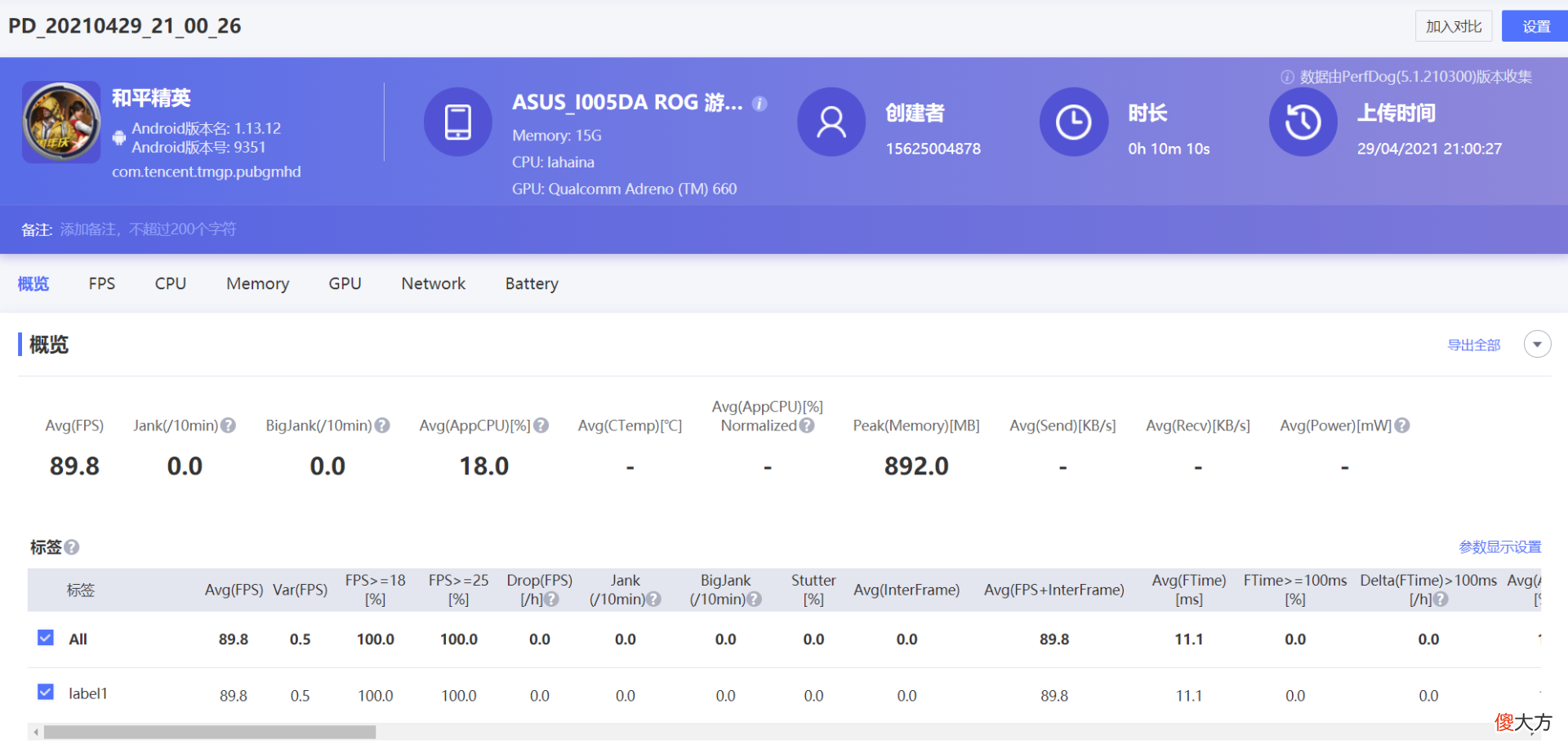Click the notes input field 添加备注
1568x753 pixels.
pyautogui.click(x=148, y=229)
